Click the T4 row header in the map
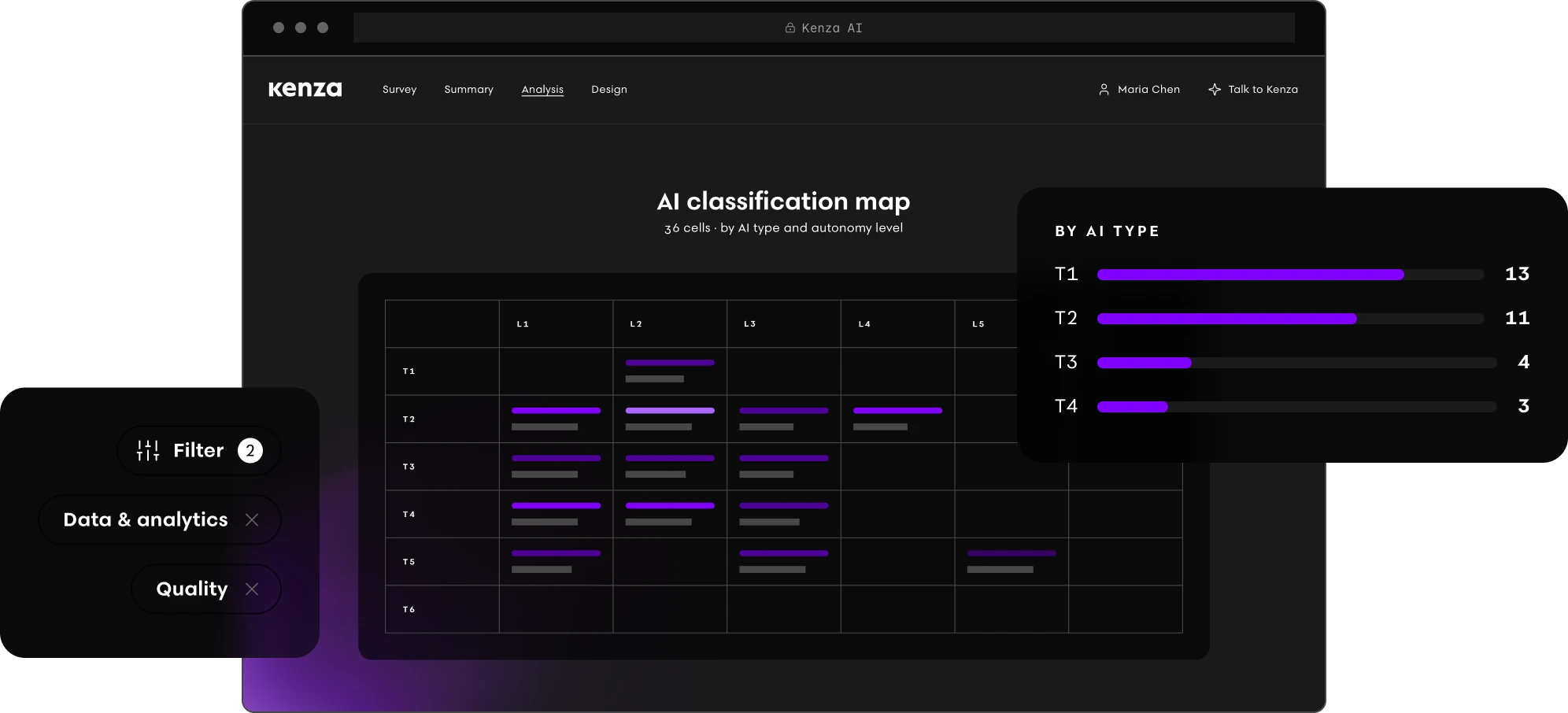This screenshot has height=713, width=1568. [442, 514]
